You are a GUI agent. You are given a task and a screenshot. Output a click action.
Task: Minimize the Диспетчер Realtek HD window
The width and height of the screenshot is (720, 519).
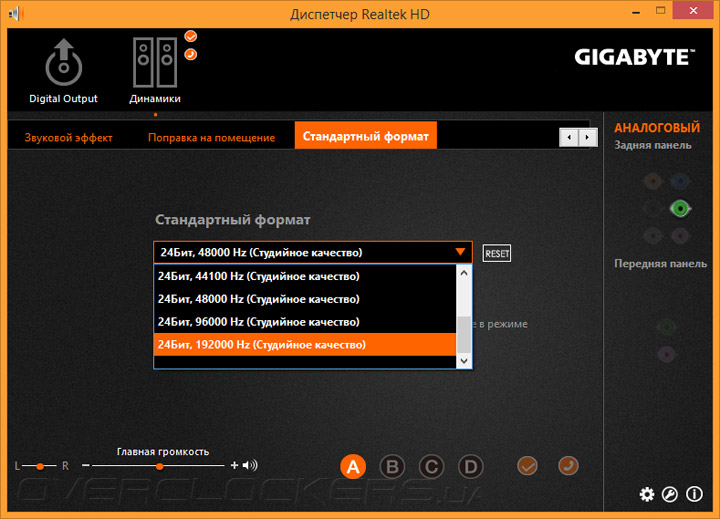[x=636, y=12]
